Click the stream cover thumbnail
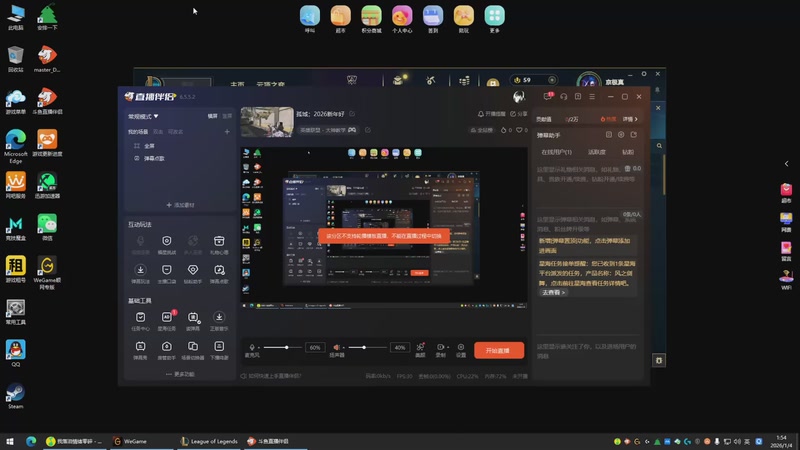This screenshot has width=800, height=450. click(x=267, y=122)
